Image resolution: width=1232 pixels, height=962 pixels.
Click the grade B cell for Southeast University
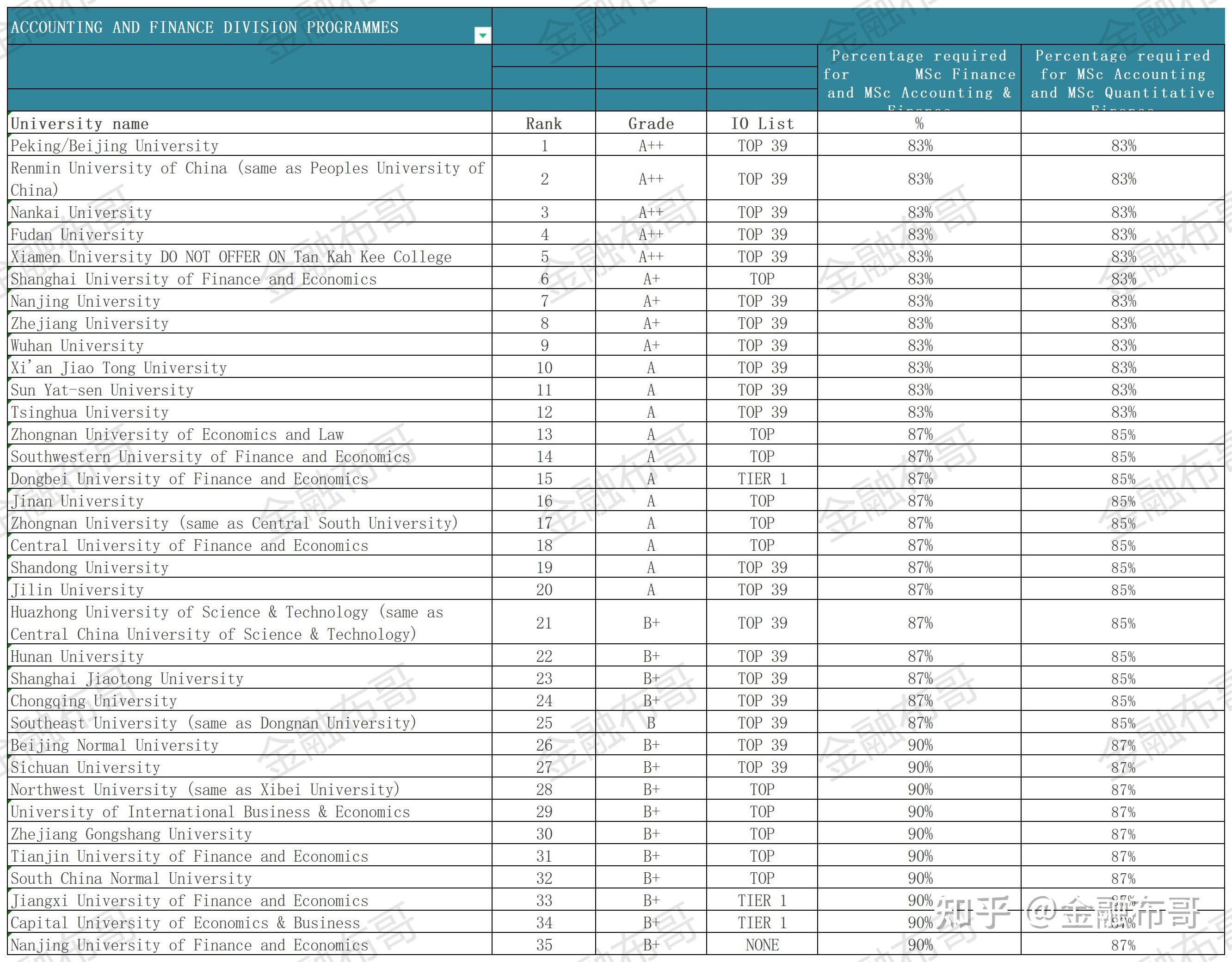(650, 723)
